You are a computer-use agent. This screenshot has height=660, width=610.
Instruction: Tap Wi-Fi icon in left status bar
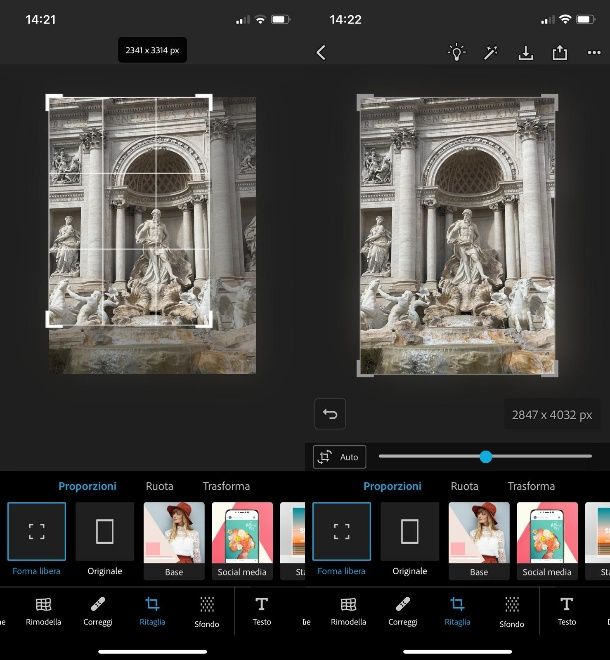(x=260, y=19)
